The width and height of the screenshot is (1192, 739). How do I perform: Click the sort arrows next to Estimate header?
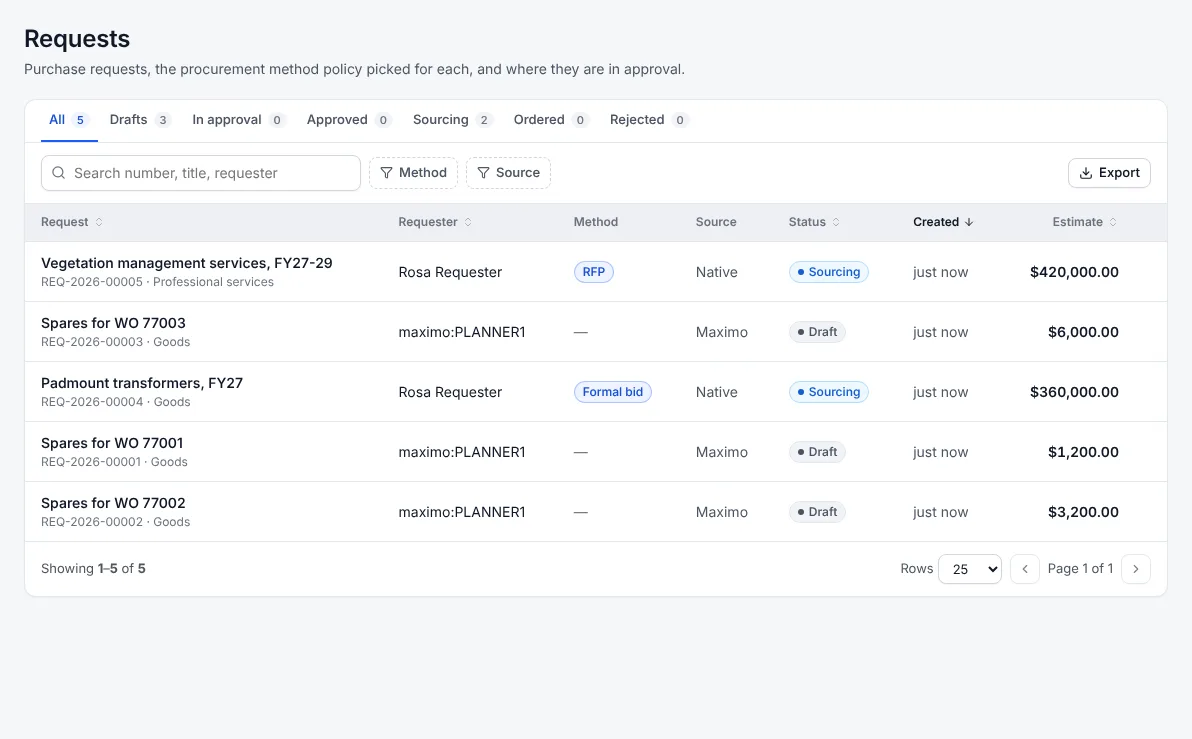(1113, 222)
